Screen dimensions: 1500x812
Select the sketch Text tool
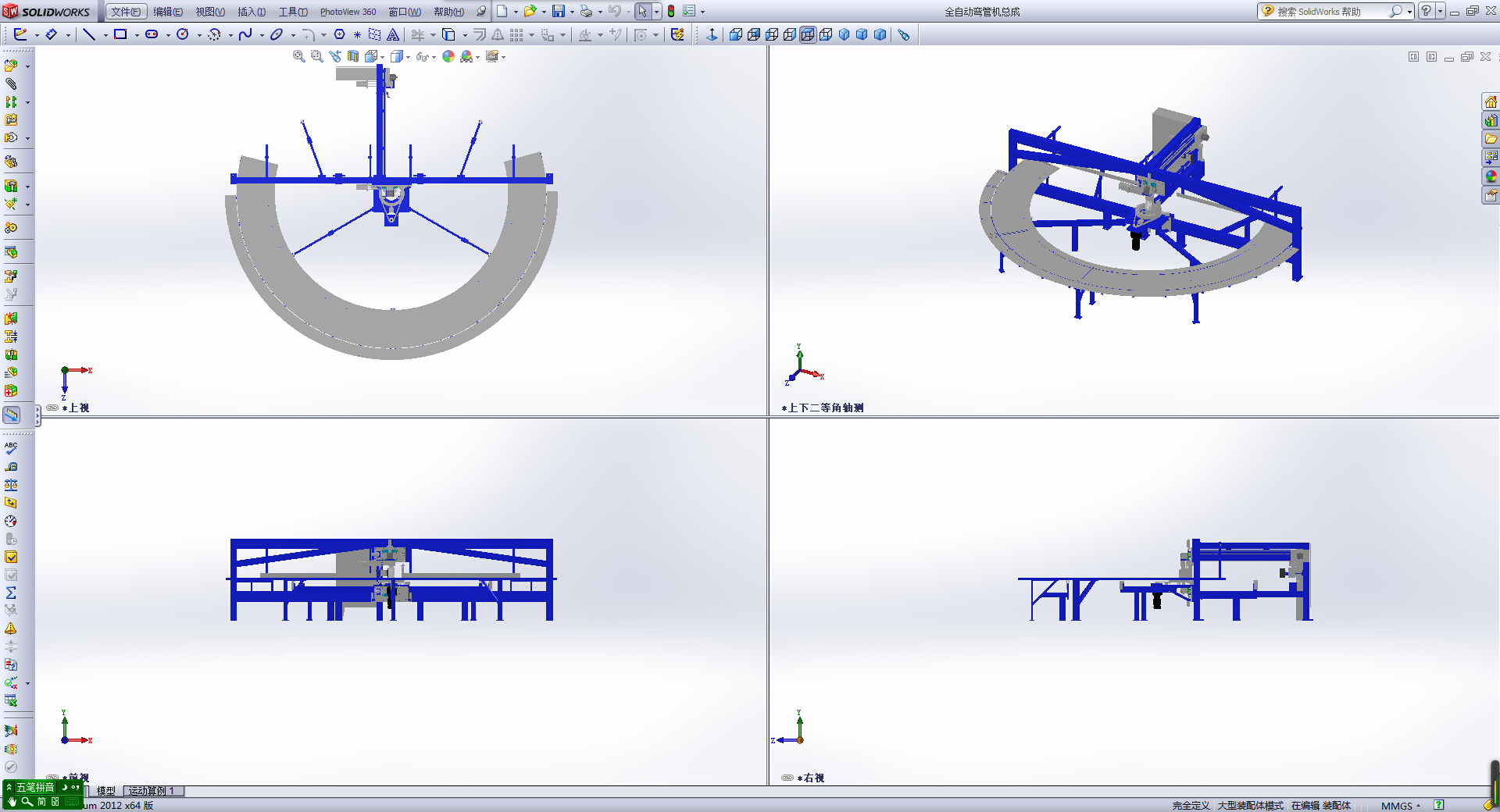tap(393, 34)
